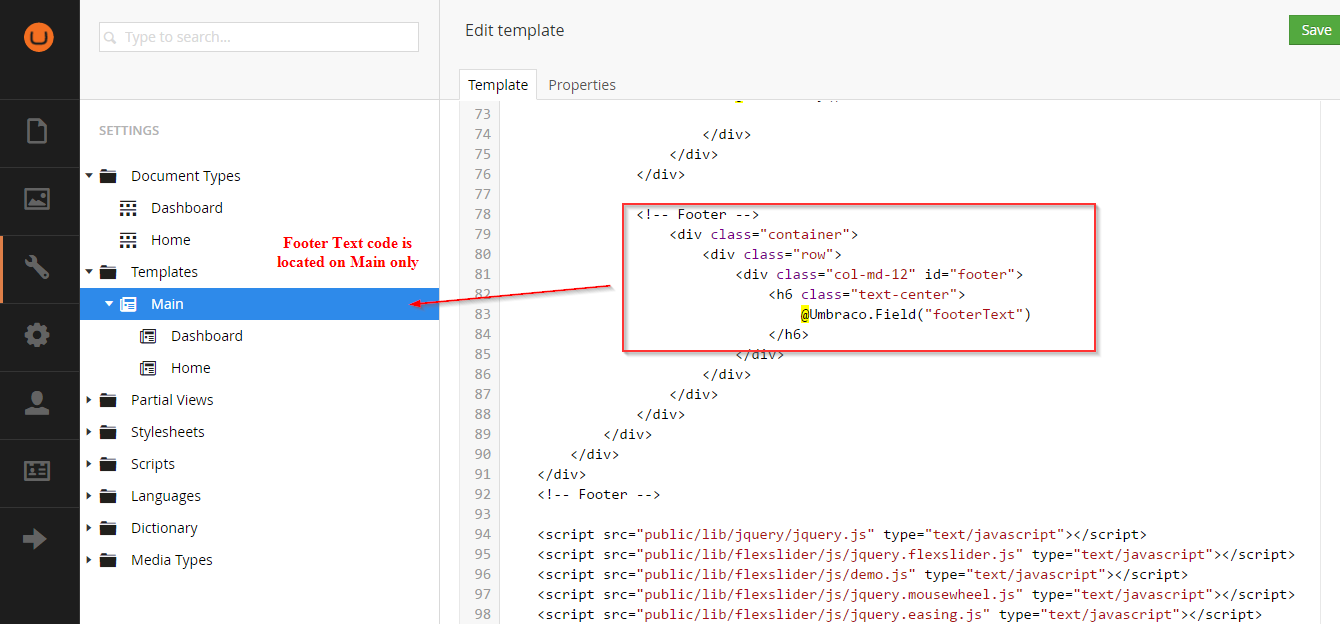The width and height of the screenshot is (1340, 624).
Task: Click the demo.js script tag line
Action: coord(863,574)
